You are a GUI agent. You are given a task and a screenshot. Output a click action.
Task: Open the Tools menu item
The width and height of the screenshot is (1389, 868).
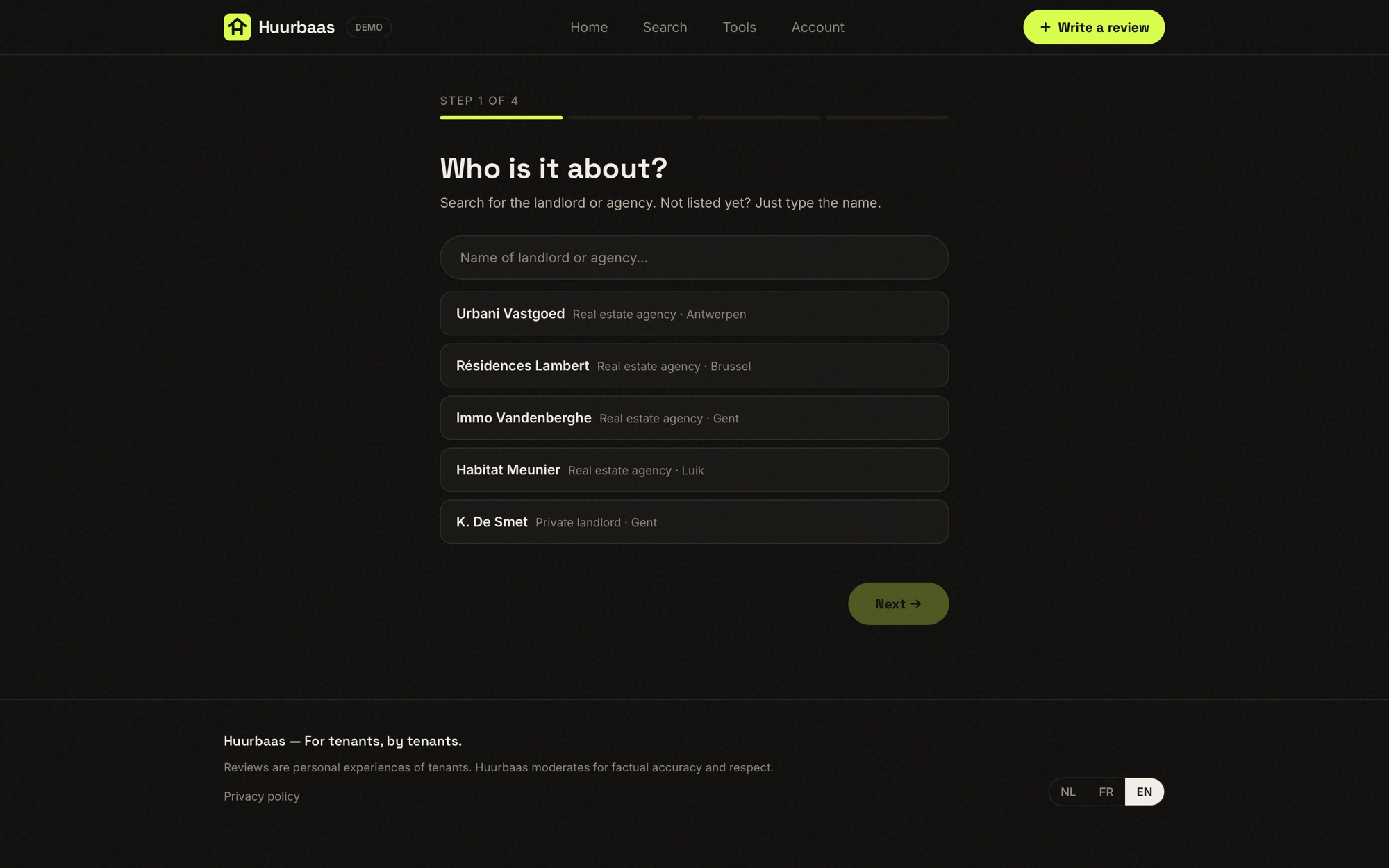(739, 27)
